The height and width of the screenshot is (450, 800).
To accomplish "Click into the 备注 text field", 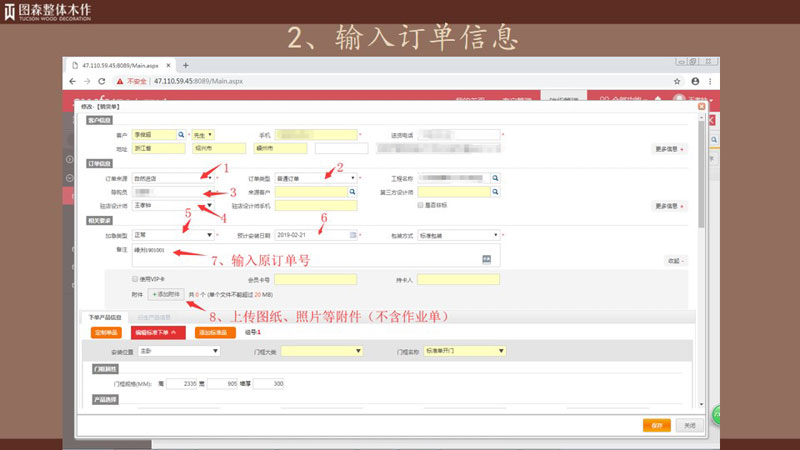I will pyautogui.click(x=300, y=255).
